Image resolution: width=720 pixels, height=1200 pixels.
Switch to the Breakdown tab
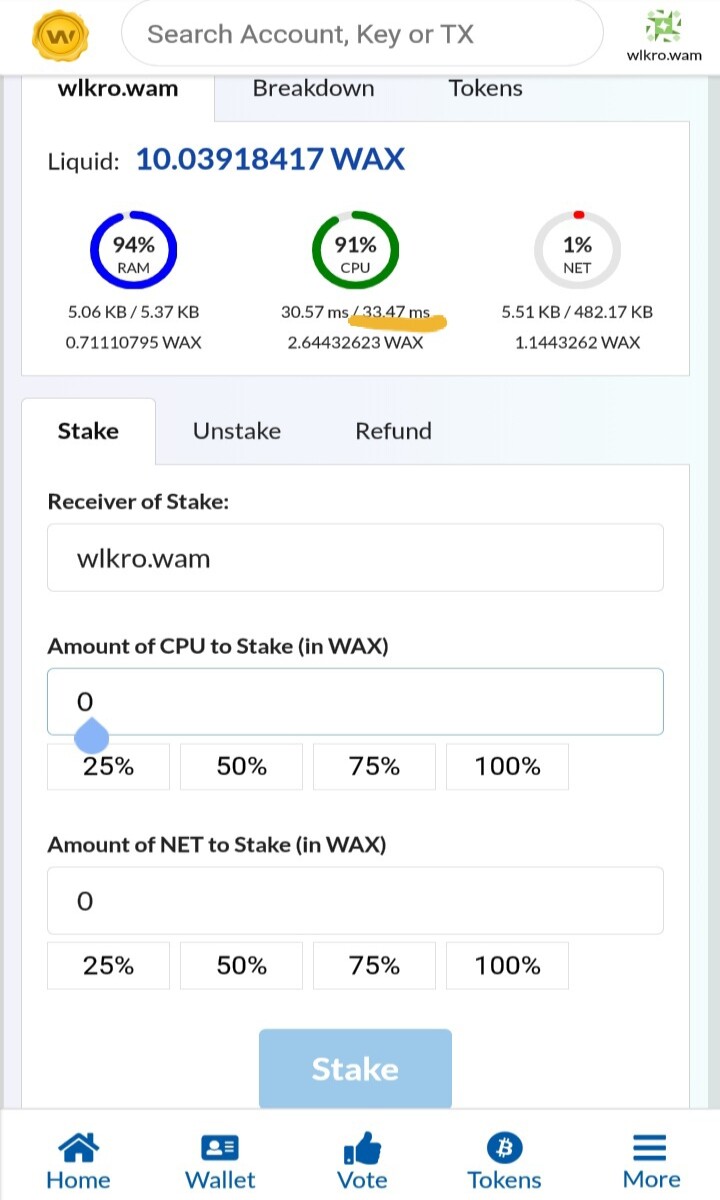tap(313, 89)
